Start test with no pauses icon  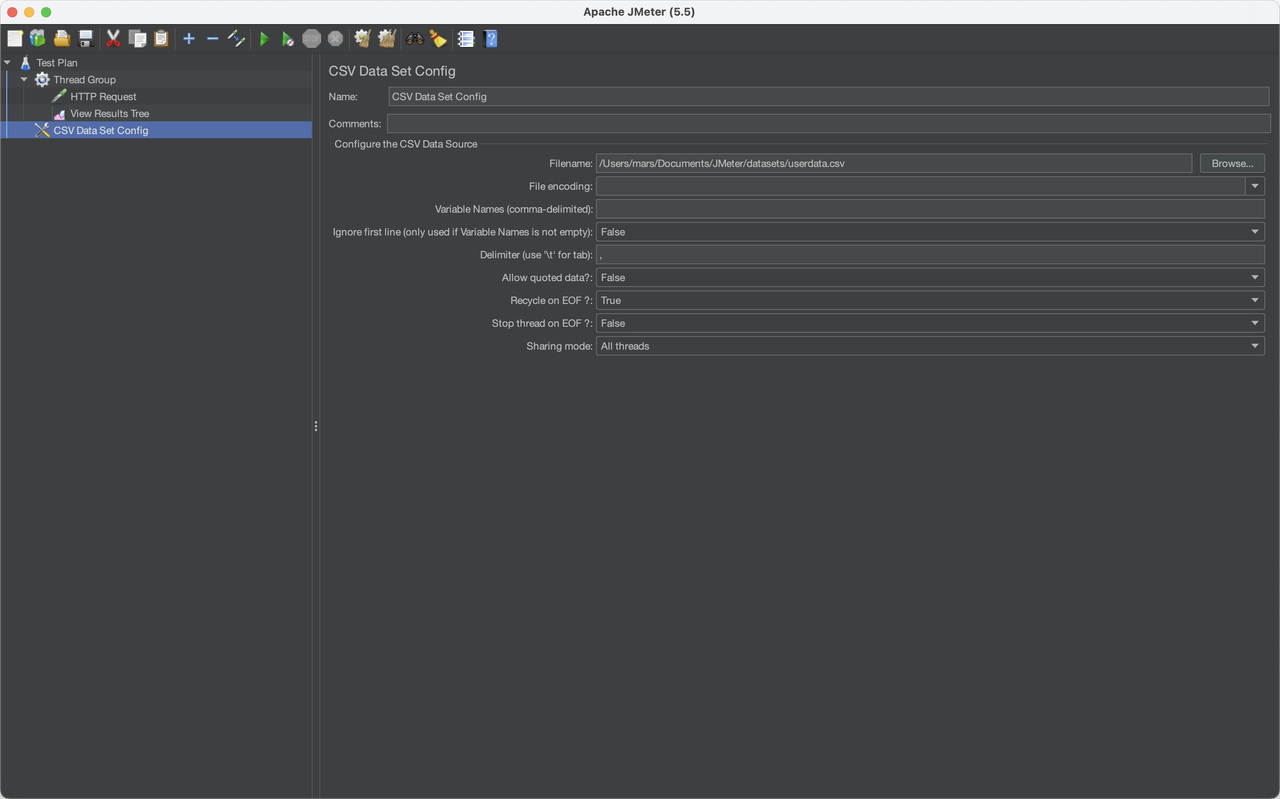(288, 39)
